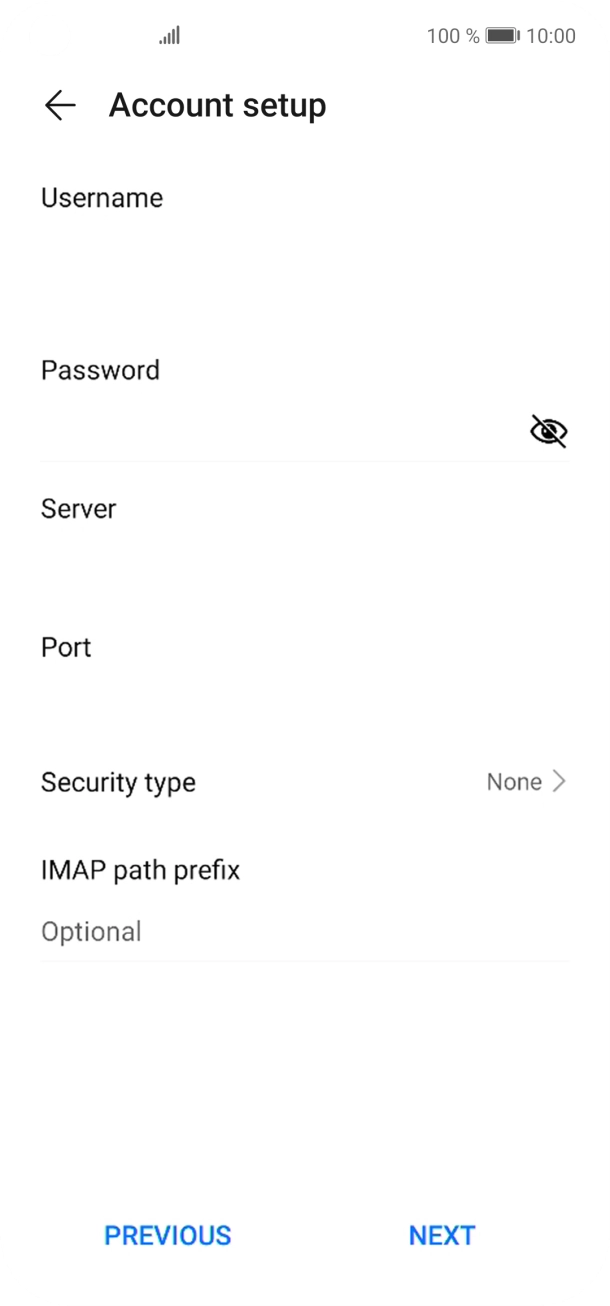Expand Security type options via the chevron

click(x=560, y=781)
